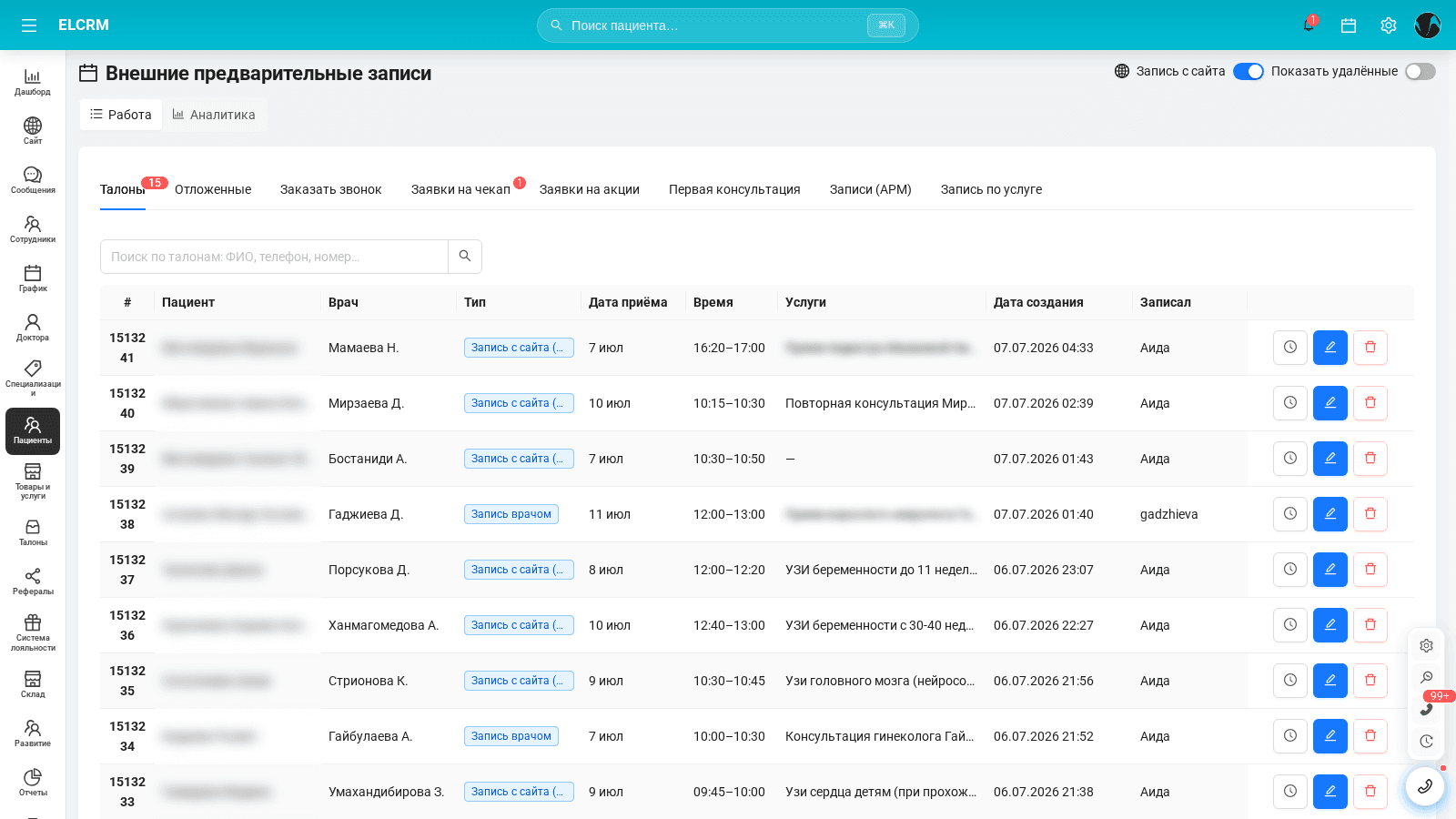Viewport: 1456px width, 819px height.
Task: Enable the Показать удалённые switch
Action: pyautogui.click(x=1421, y=71)
